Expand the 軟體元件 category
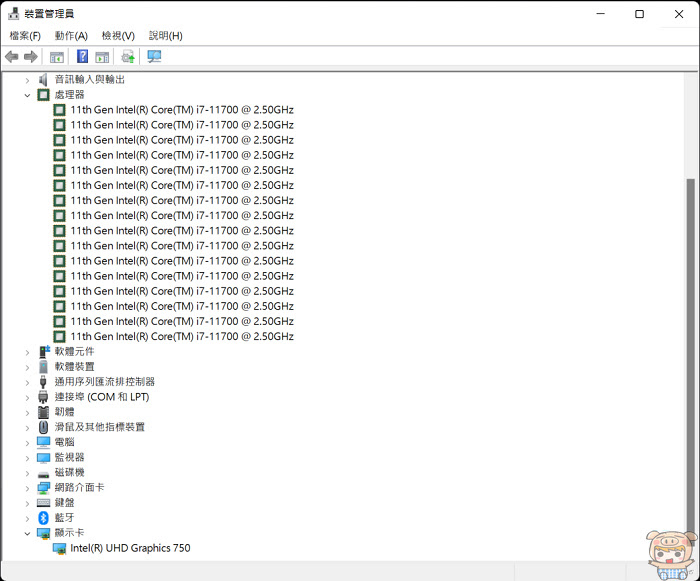This screenshot has height=581, width=700. [x=27, y=352]
